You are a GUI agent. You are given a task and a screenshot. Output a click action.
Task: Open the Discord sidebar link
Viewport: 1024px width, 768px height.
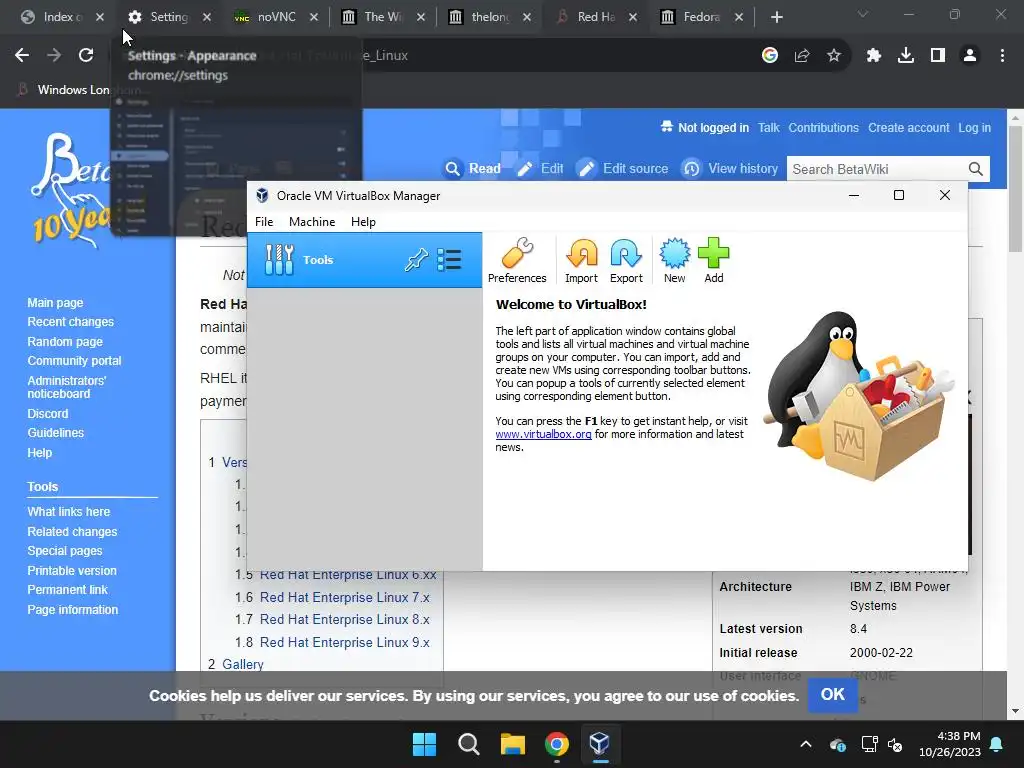(x=48, y=413)
